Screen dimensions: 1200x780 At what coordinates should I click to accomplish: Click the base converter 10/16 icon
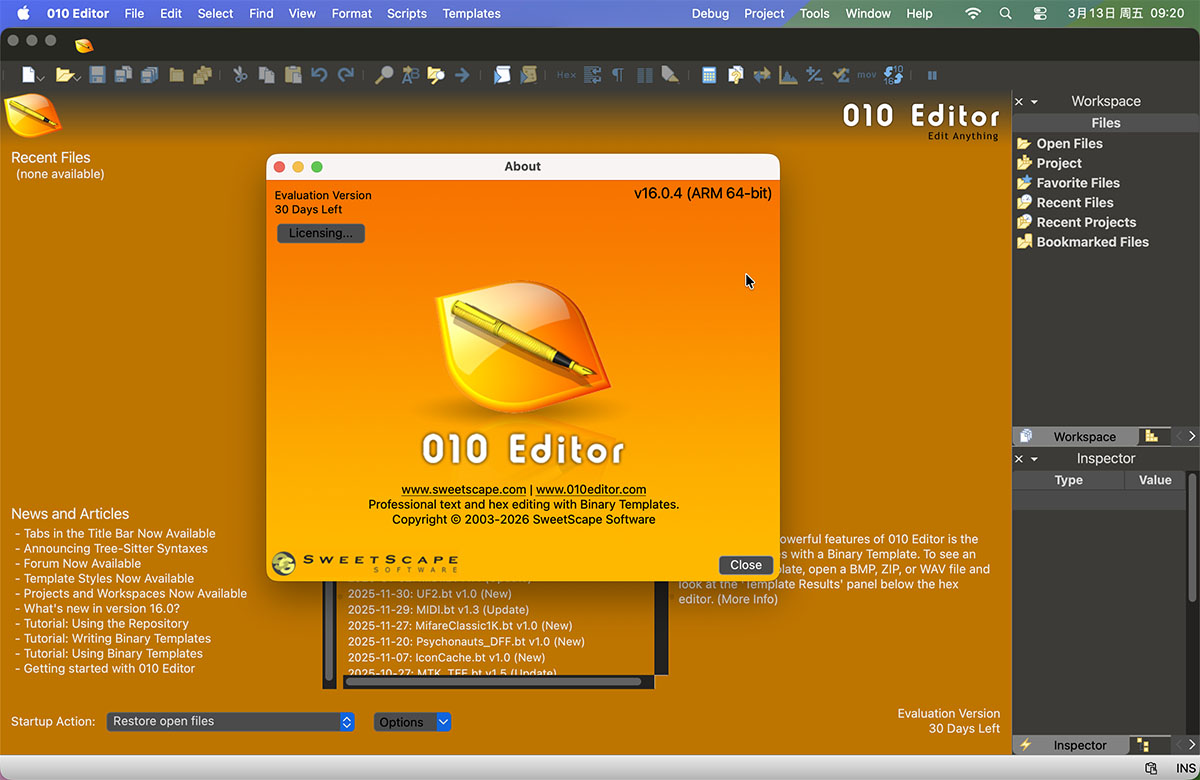[893, 75]
